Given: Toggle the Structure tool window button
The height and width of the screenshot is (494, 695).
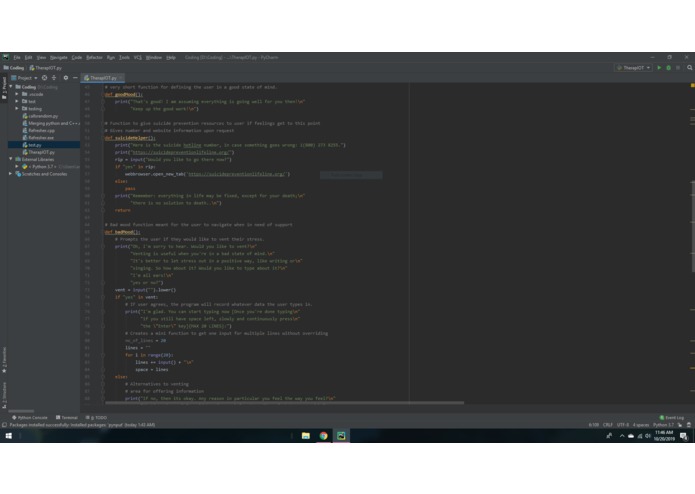Looking at the screenshot, I should tap(4, 395).
